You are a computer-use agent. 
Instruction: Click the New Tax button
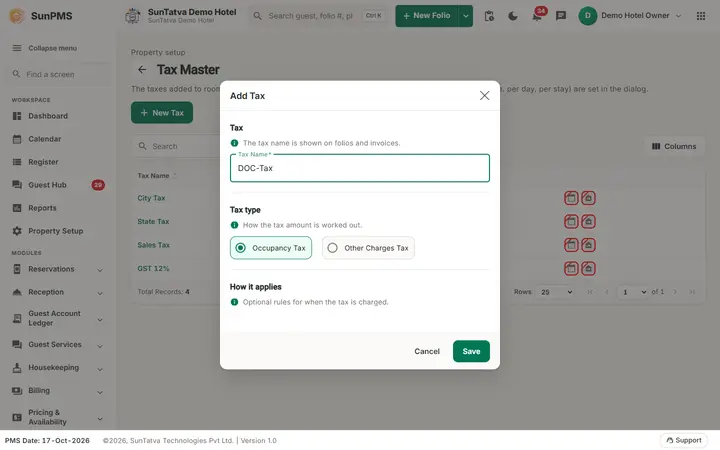pos(162,112)
